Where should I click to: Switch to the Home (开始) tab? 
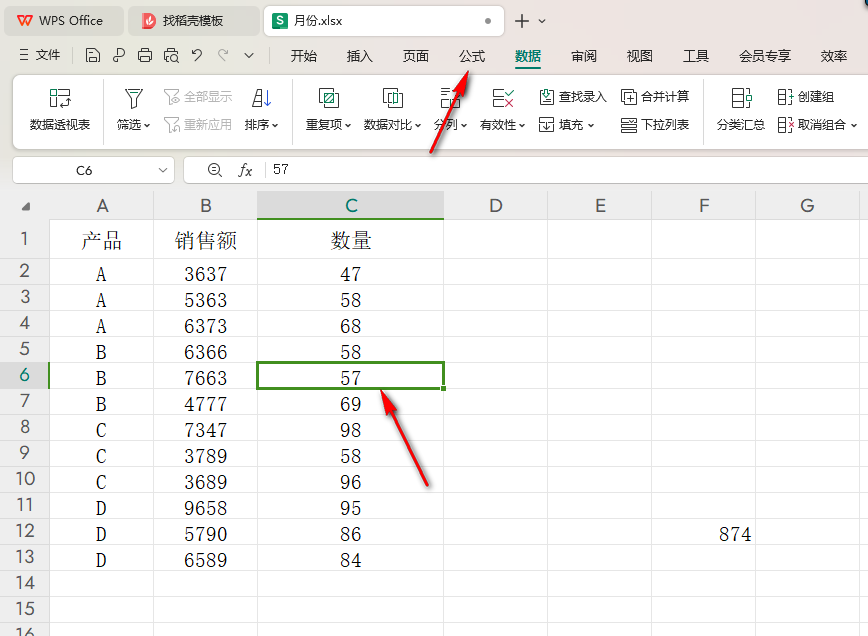coord(304,56)
